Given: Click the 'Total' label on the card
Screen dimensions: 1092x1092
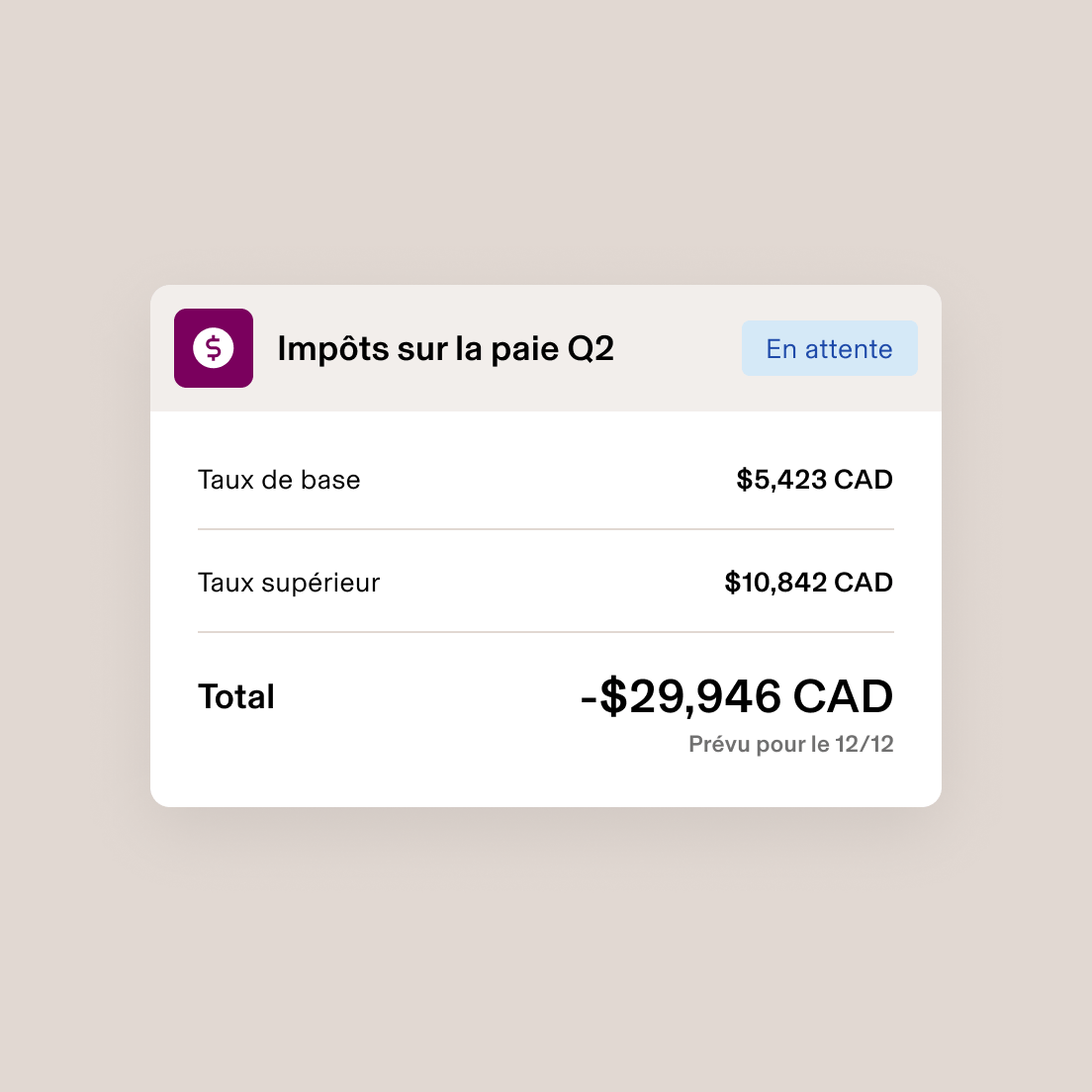Looking at the screenshot, I should pyautogui.click(x=236, y=696).
